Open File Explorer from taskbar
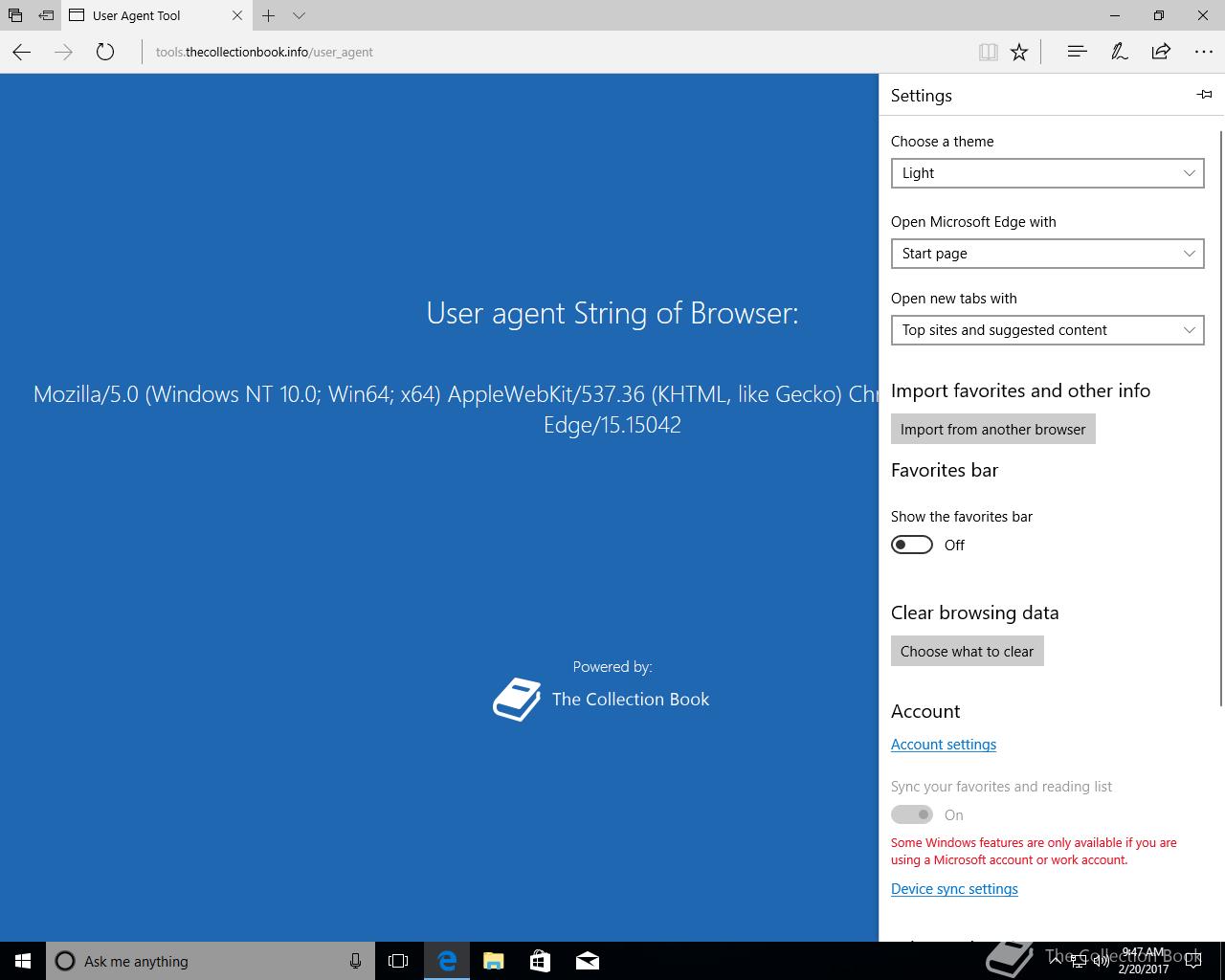The height and width of the screenshot is (980, 1225). coord(493,961)
